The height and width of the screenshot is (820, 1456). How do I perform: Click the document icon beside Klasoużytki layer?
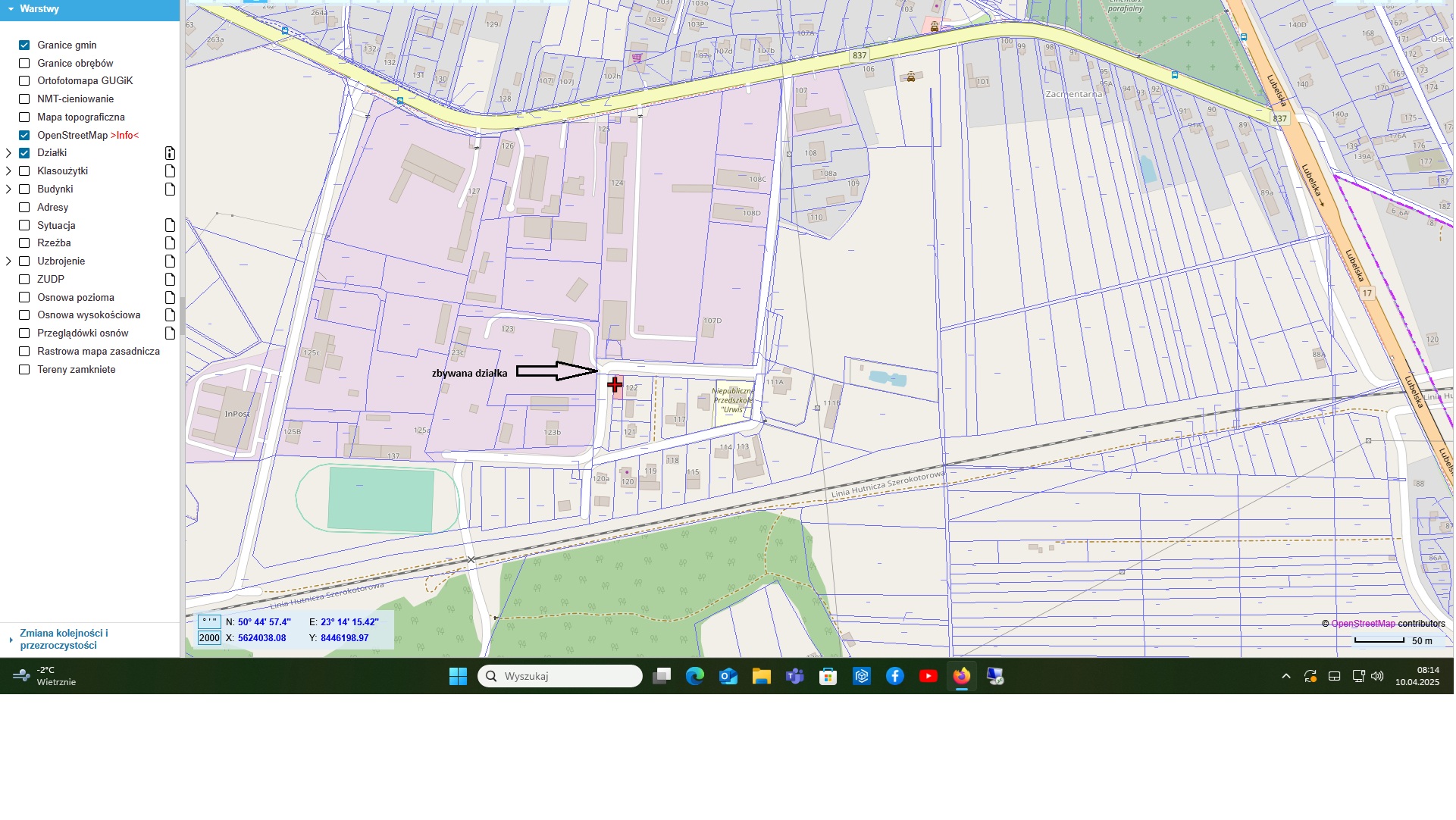click(170, 171)
